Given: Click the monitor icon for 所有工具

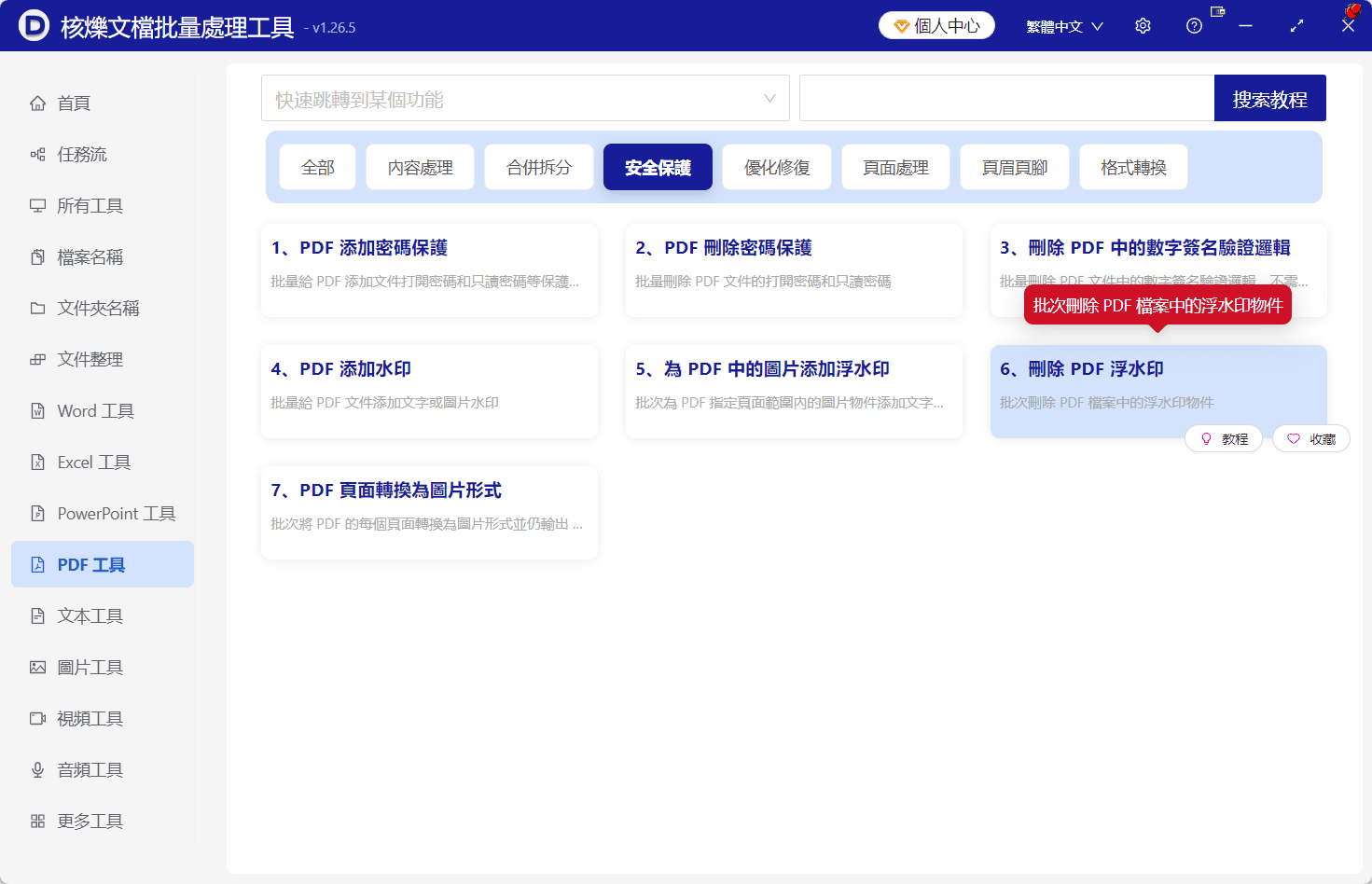Looking at the screenshot, I should point(37,206).
